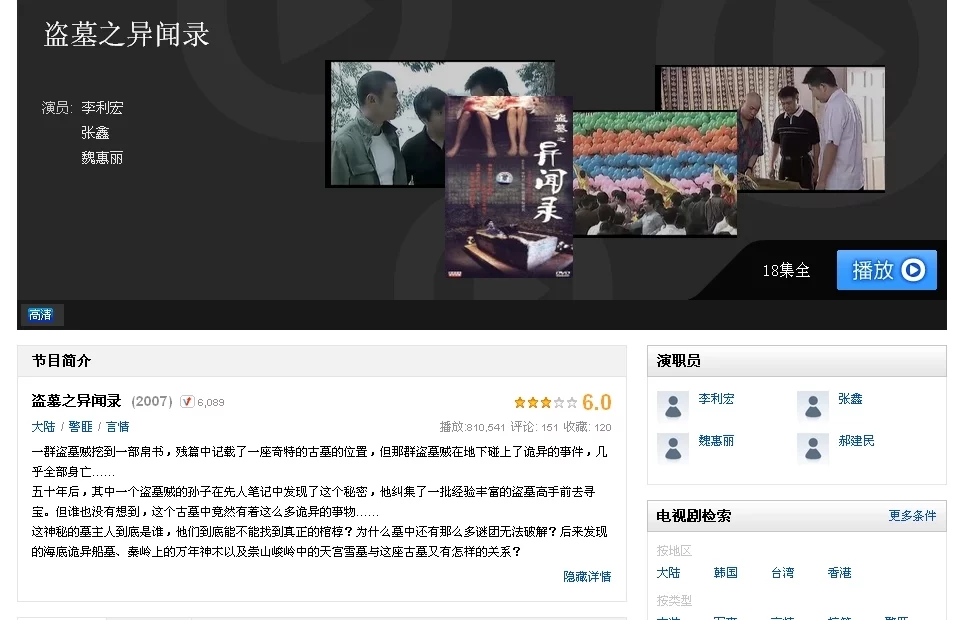The image size is (955, 620).
Task: Select the 言情 genre tag
Action: tap(117, 427)
